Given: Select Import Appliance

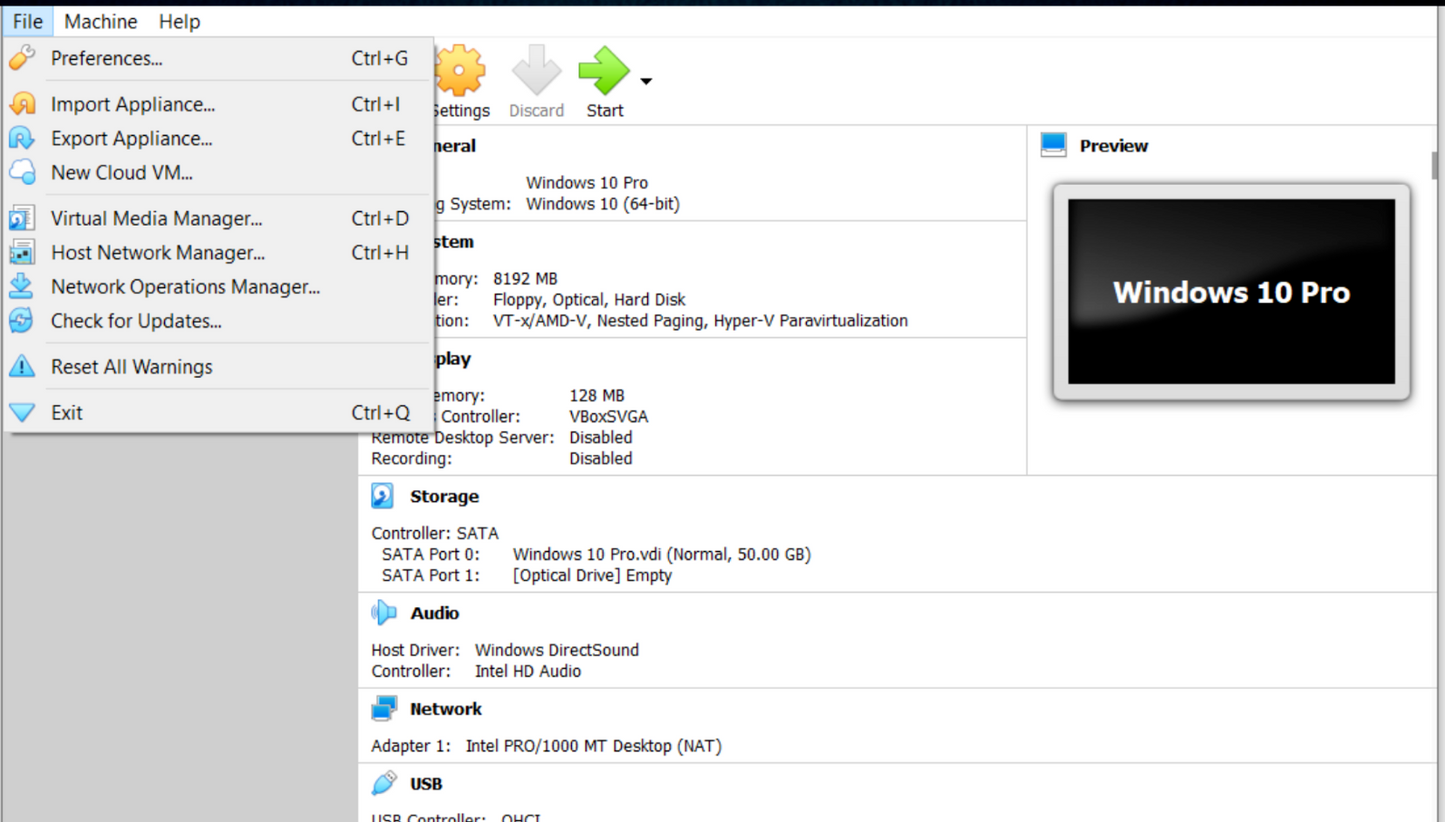Looking at the screenshot, I should coord(131,104).
